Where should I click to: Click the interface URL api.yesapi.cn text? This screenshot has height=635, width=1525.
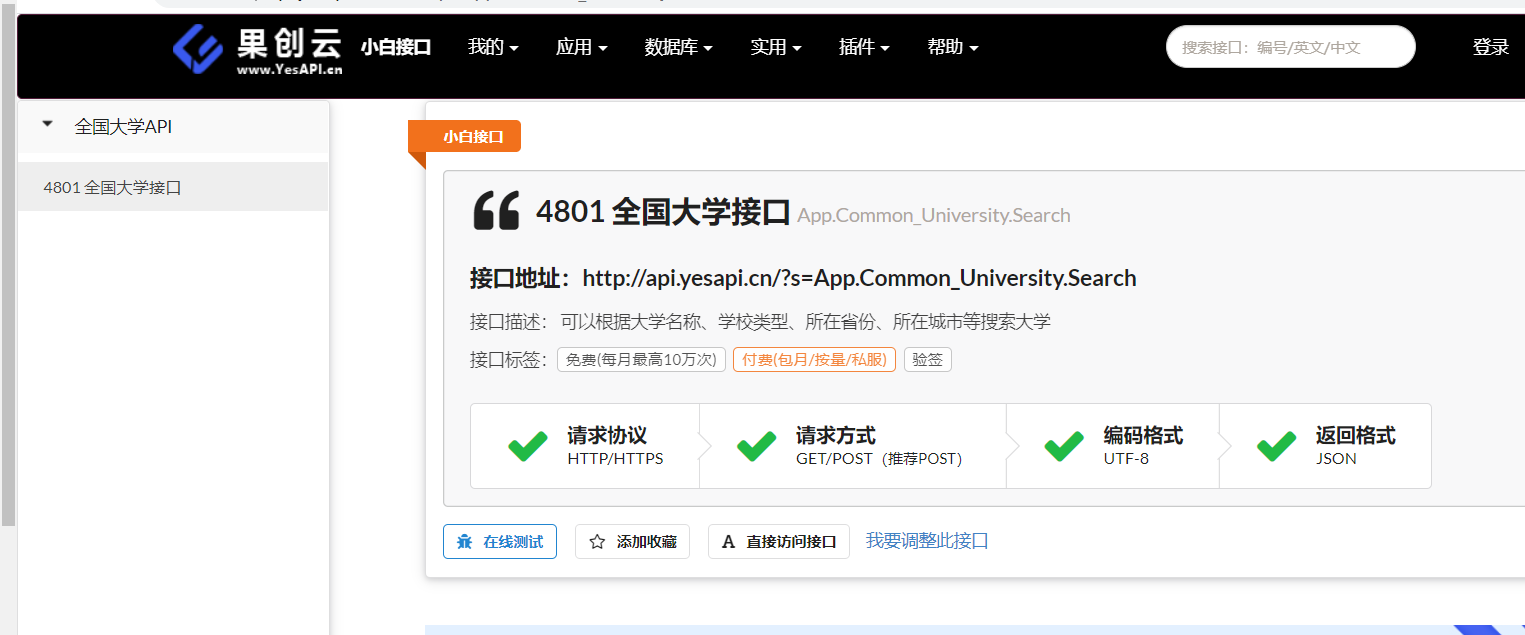pyautogui.click(x=859, y=278)
